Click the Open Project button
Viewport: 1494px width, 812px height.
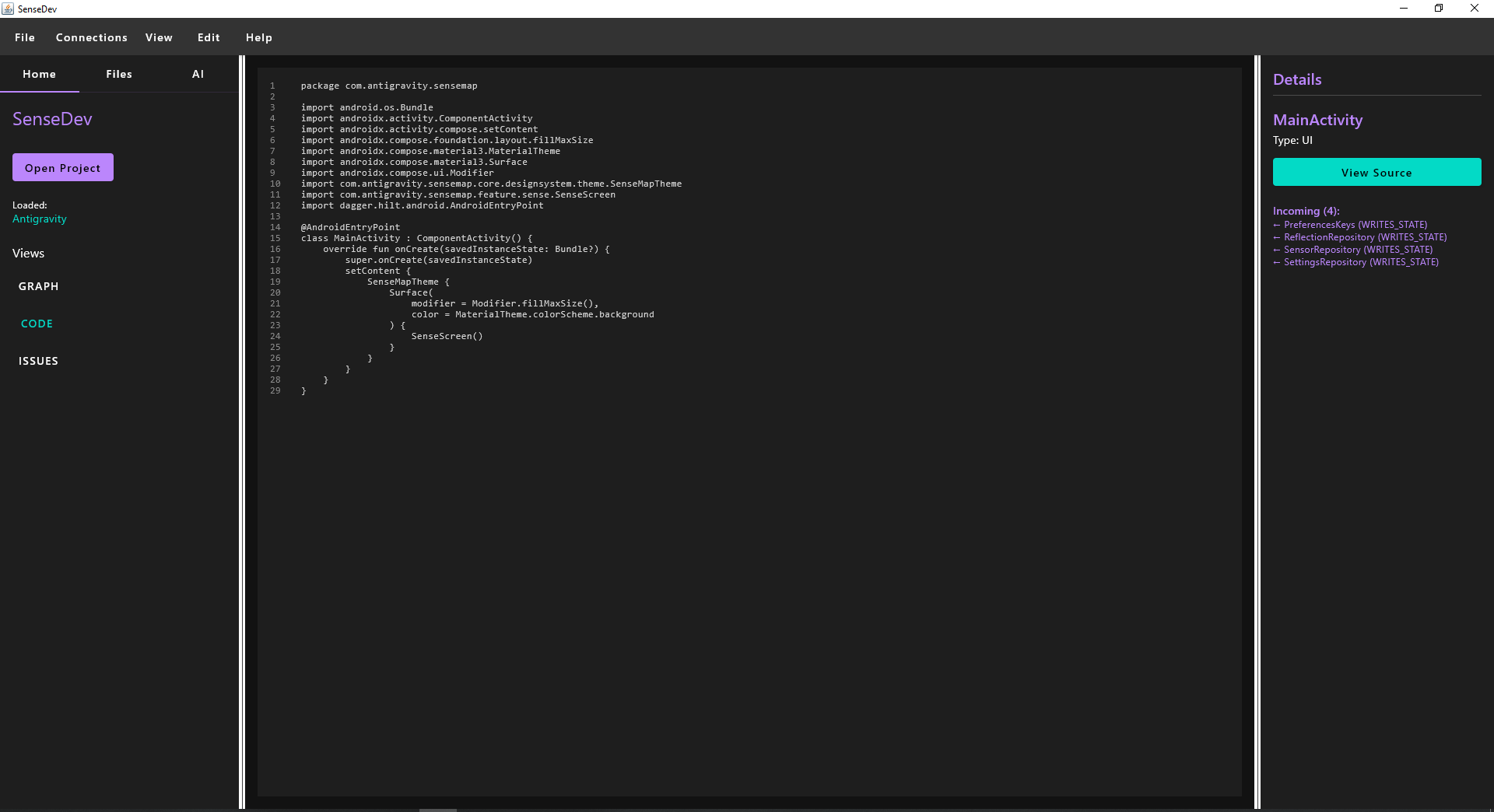(x=62, y=166)
